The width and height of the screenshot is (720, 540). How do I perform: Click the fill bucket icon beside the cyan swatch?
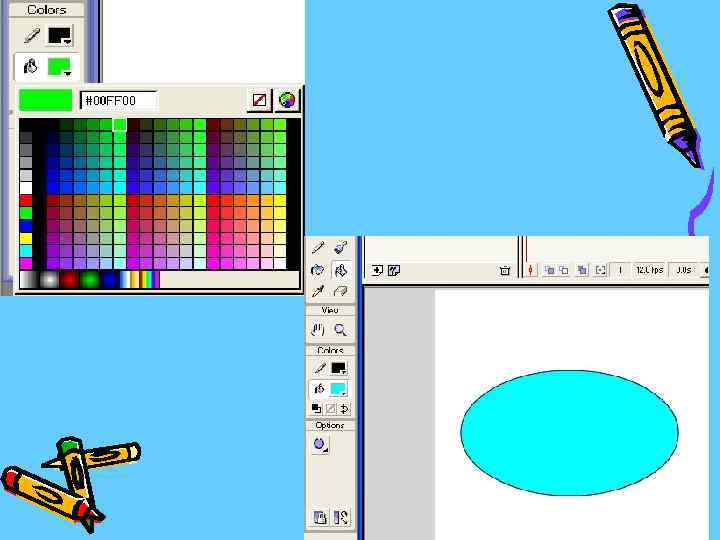pyautogui.click(x=319, y=389)
